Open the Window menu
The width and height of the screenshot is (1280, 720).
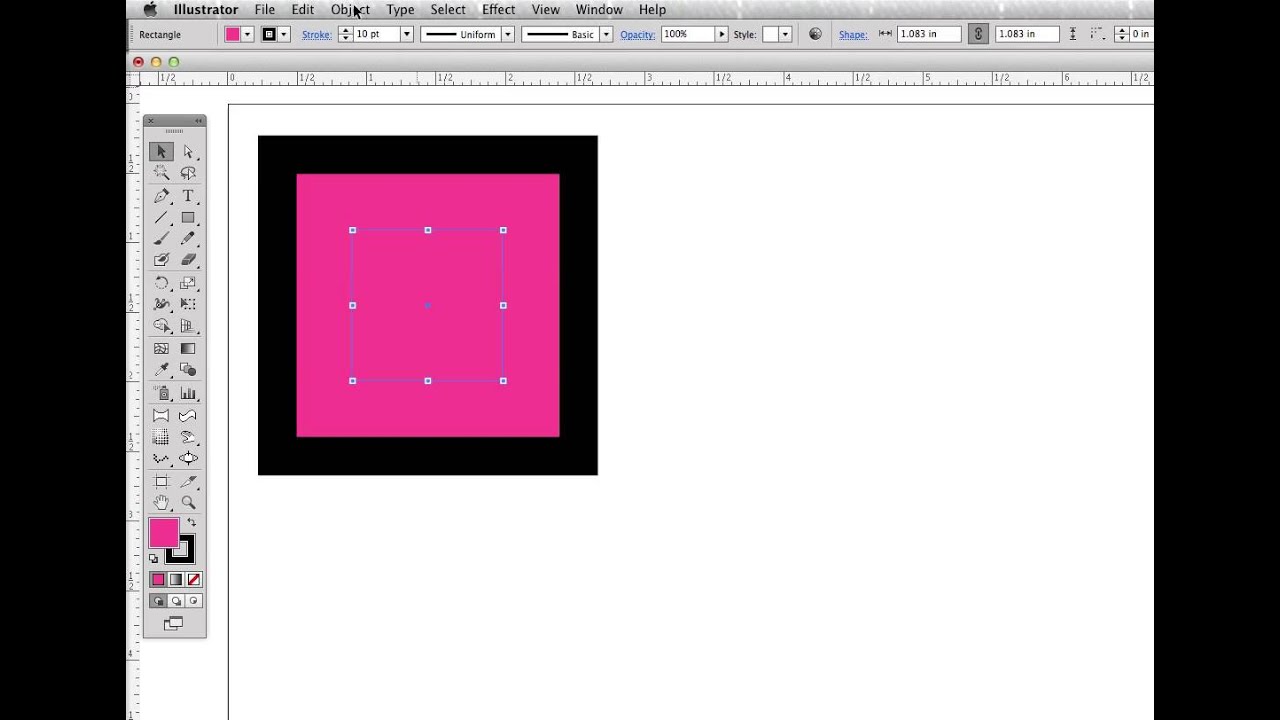[599, 10]
